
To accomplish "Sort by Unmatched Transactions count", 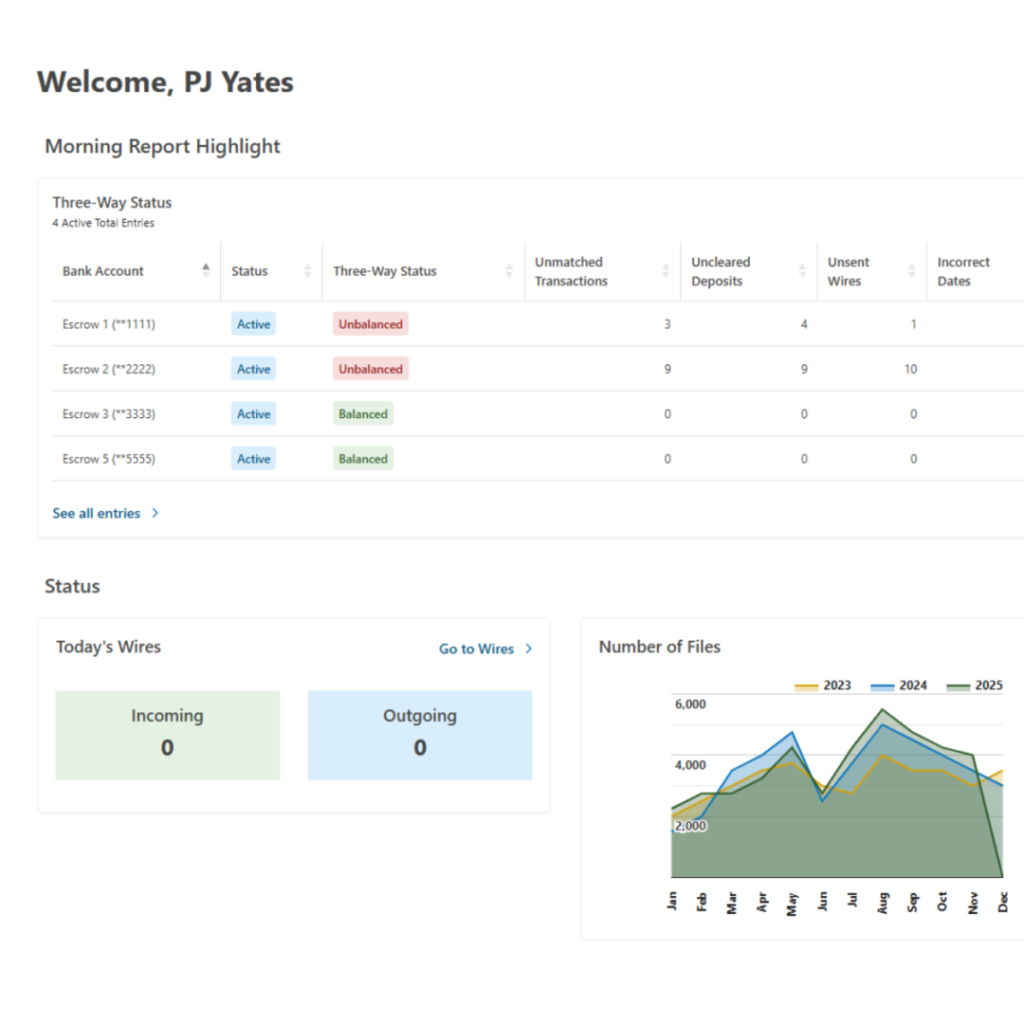I will pos(665,270).
